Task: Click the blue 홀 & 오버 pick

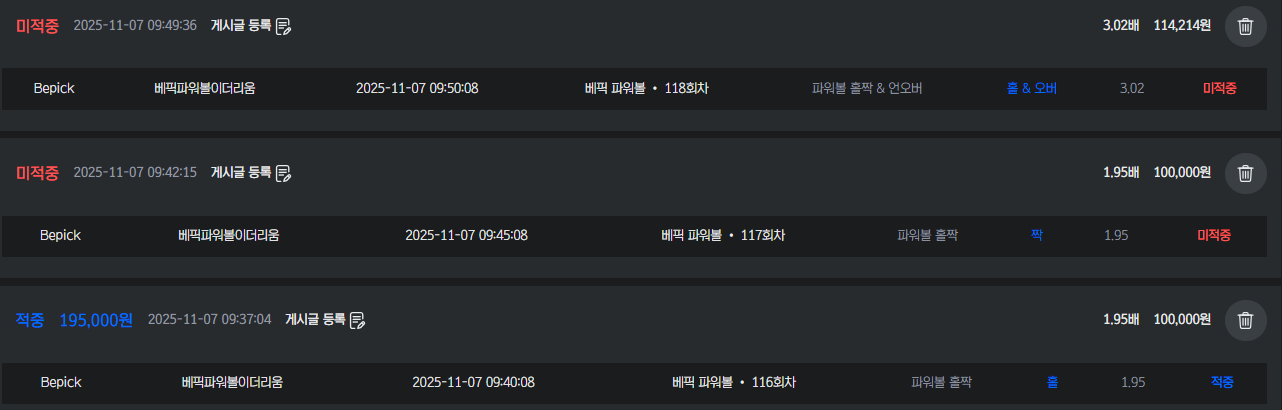Action: tap(1031, 88)
